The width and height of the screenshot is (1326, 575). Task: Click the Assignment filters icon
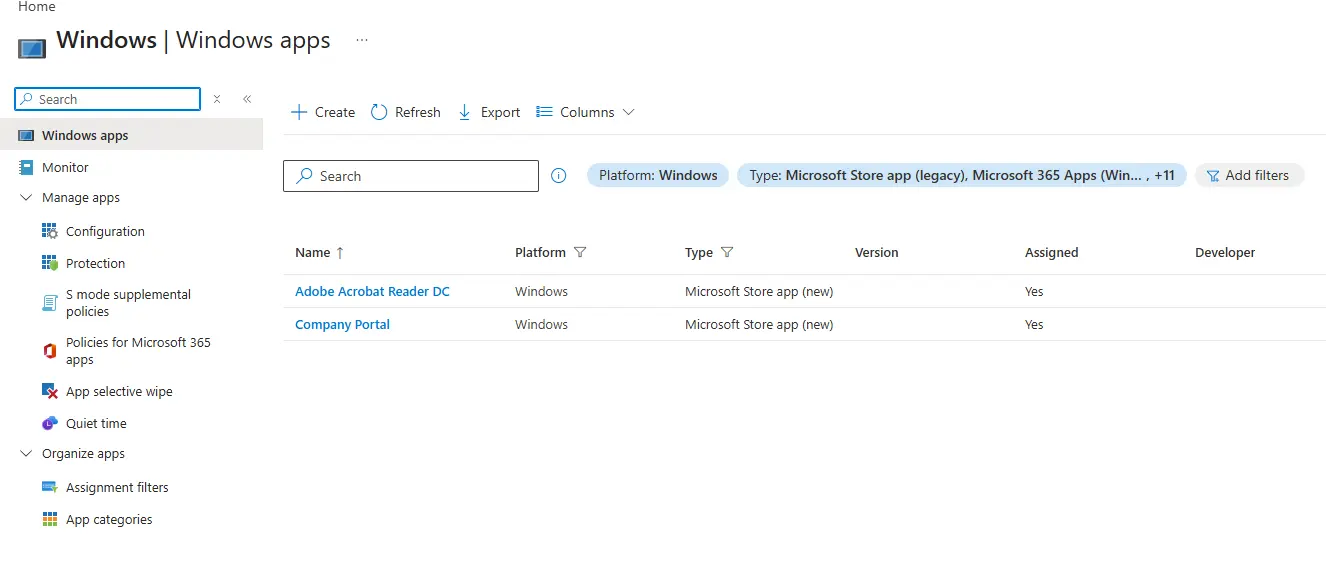point(50,487)
